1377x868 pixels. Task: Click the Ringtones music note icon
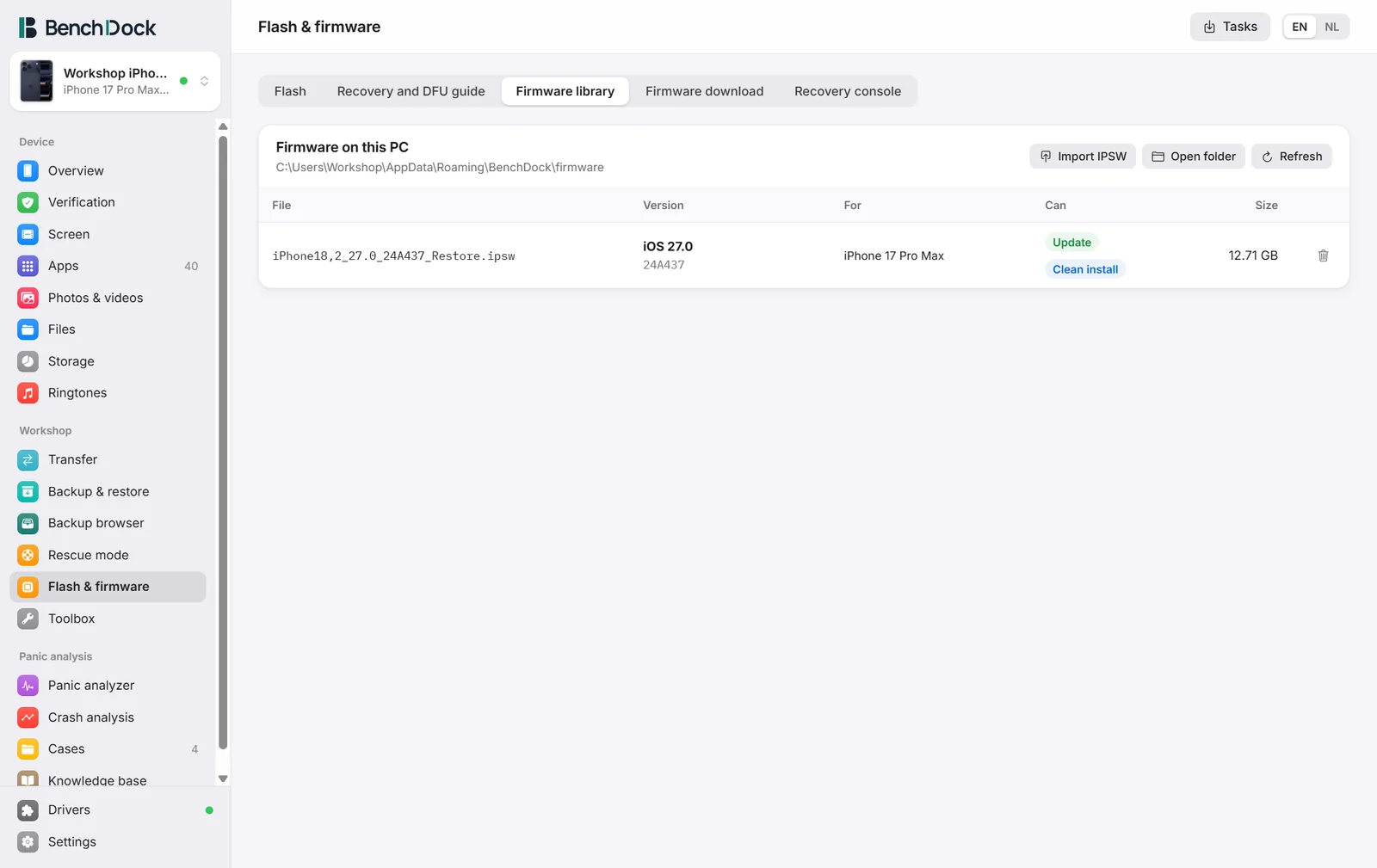click(x=28, y=393)
